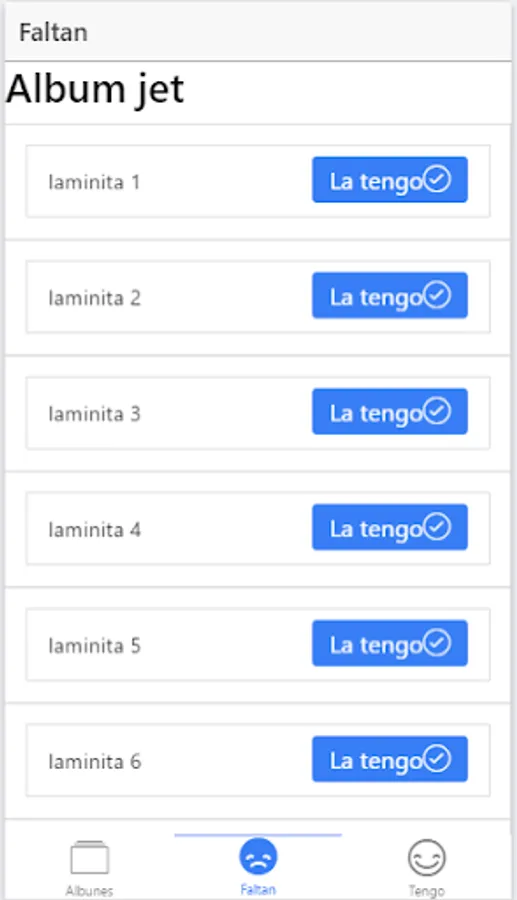The height and width of the screenshot is (900, 517).
Task: Select the laminita 5 list item text
Action: 95,646
